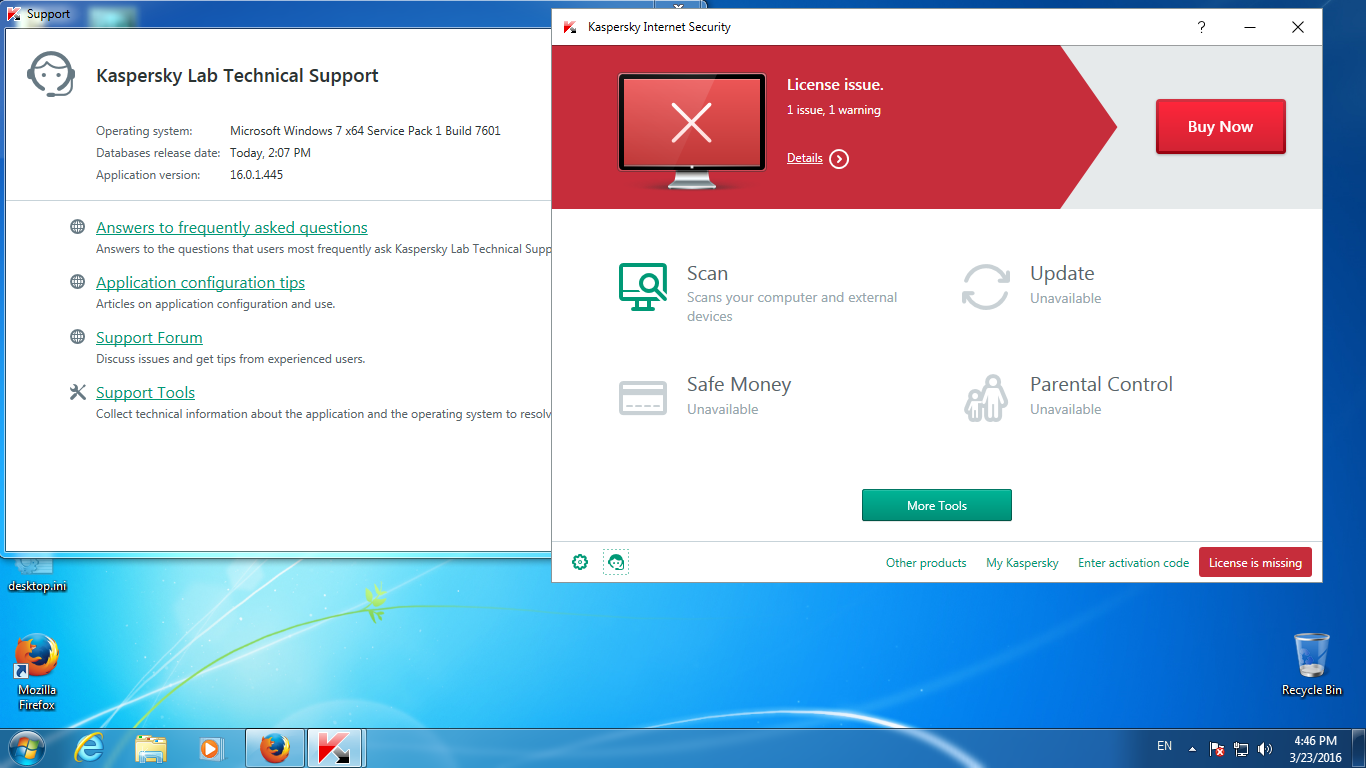Open help with the question mark icon

coord(1202,28)
